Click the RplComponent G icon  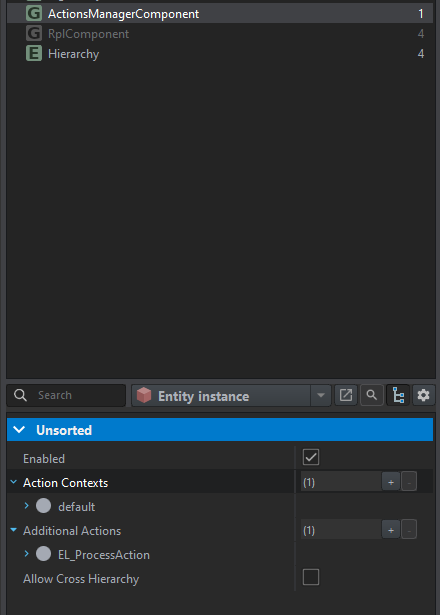(34, 33)
